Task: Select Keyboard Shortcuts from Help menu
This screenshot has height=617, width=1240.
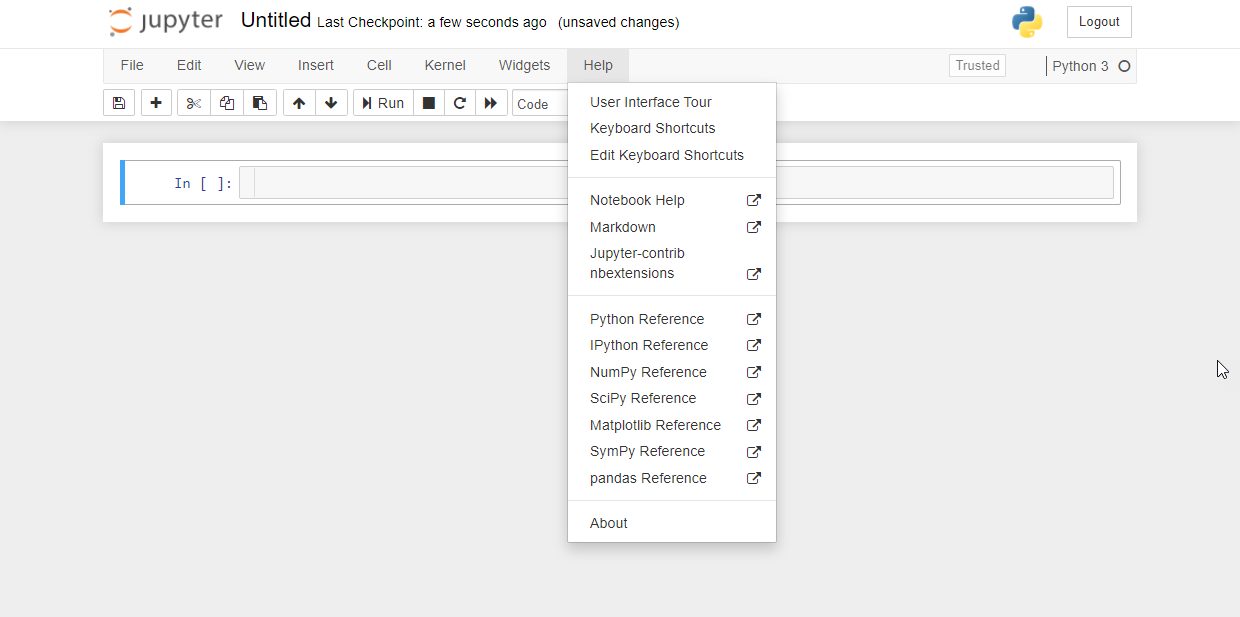Action: (652, 128)
